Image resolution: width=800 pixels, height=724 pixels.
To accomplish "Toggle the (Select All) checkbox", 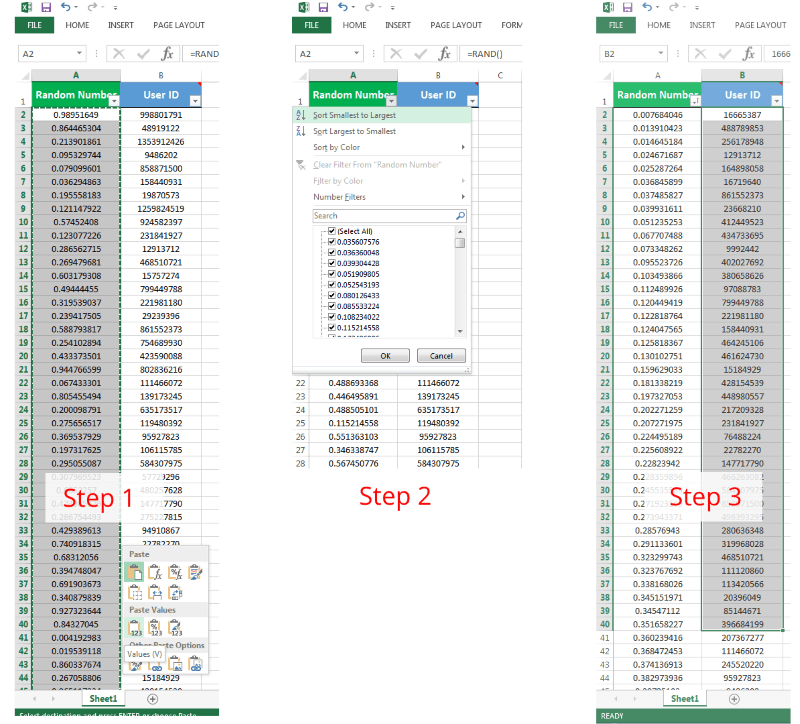I will 332,231.
